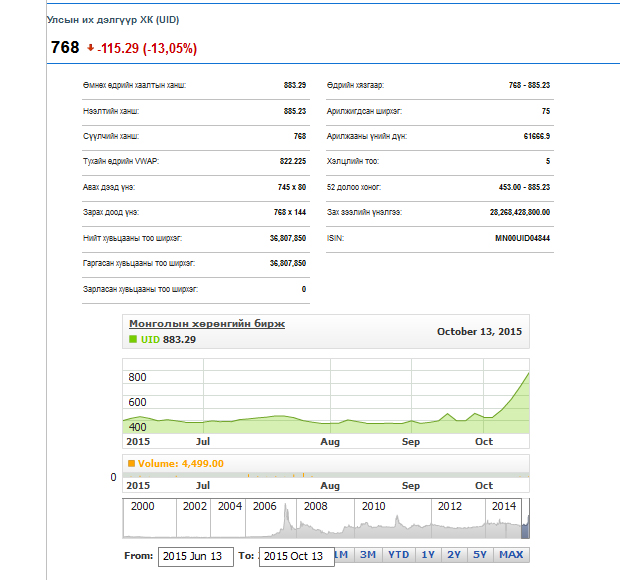Click the 2012 area in the overview timeline
Screen dimensions: 620x580
[449, 520]
